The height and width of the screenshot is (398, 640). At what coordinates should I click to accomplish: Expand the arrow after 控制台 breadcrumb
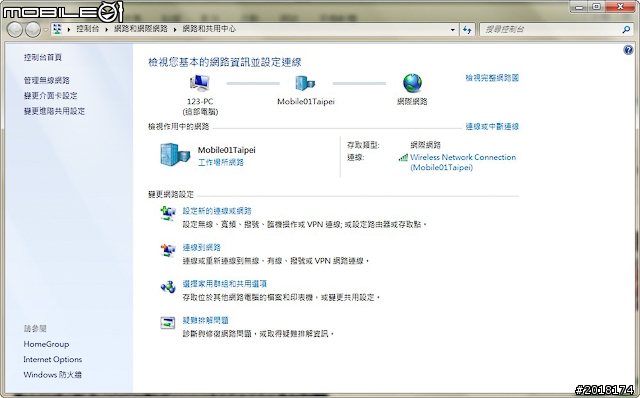(x=107, y=29)
